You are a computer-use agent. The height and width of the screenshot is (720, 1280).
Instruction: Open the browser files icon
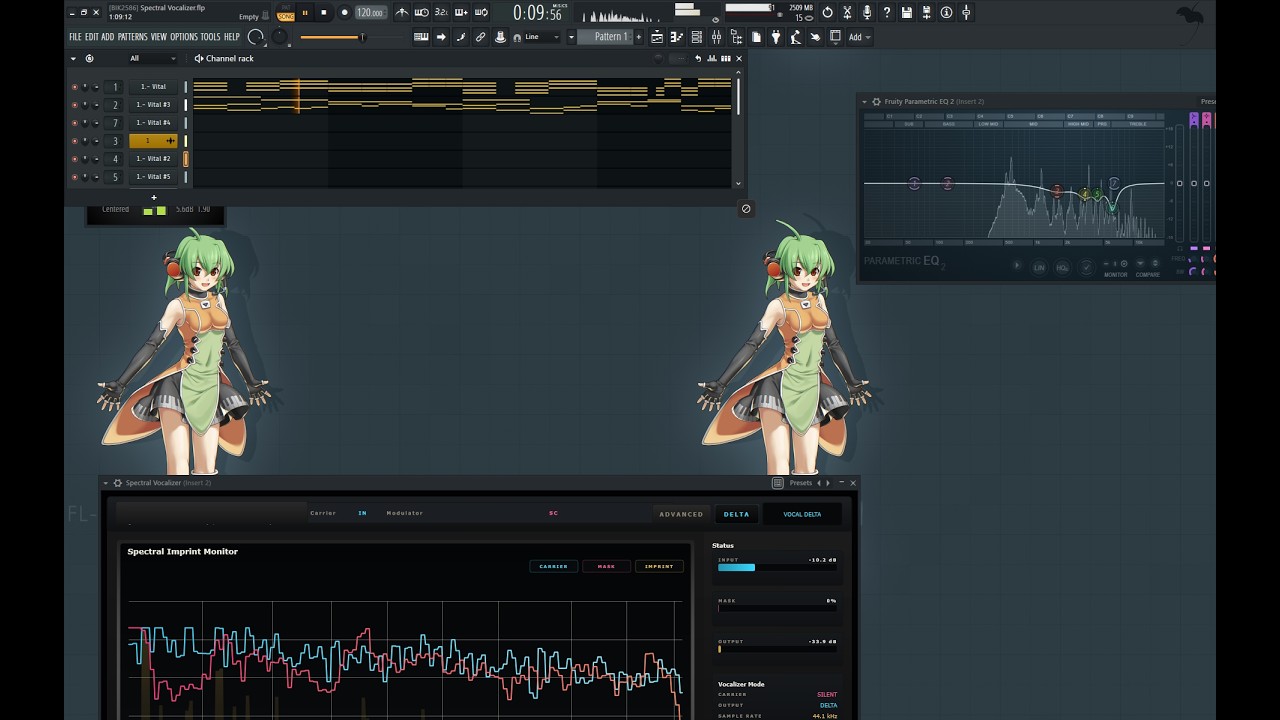coord(737,37)
